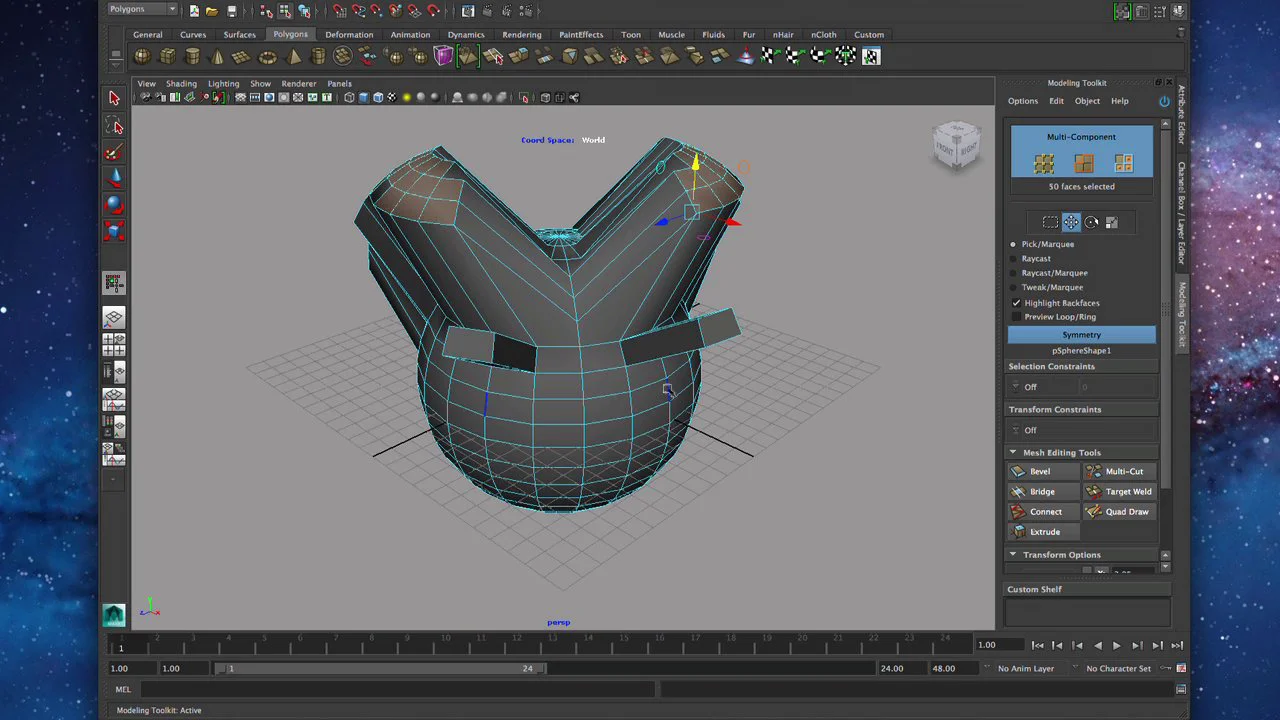Open the Shading panel menu
This screenshot has height=720, width=1280.
(181, 83)
